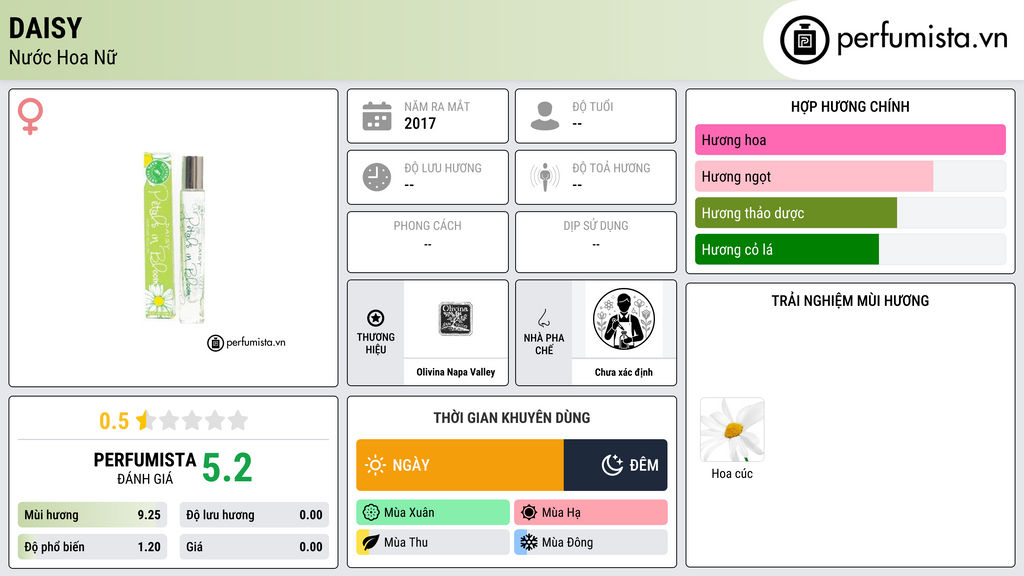Screen dimensions: 1024x576
Task: Click the Giá 0.00 score bar
Action: [x=254, y=547]
